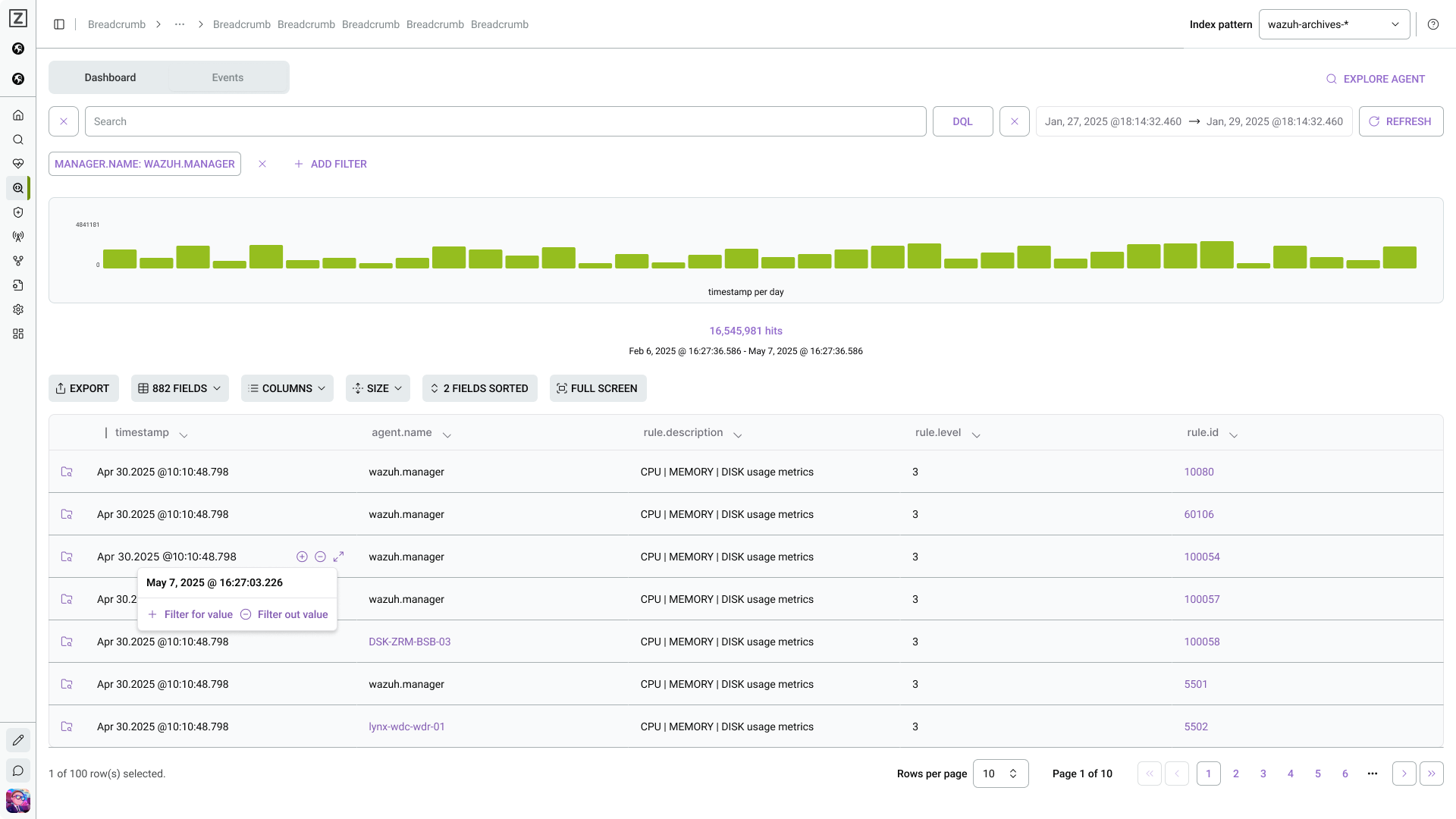Expand rule.id column header chevron
1456x819 pixels.
(1233, 435)
